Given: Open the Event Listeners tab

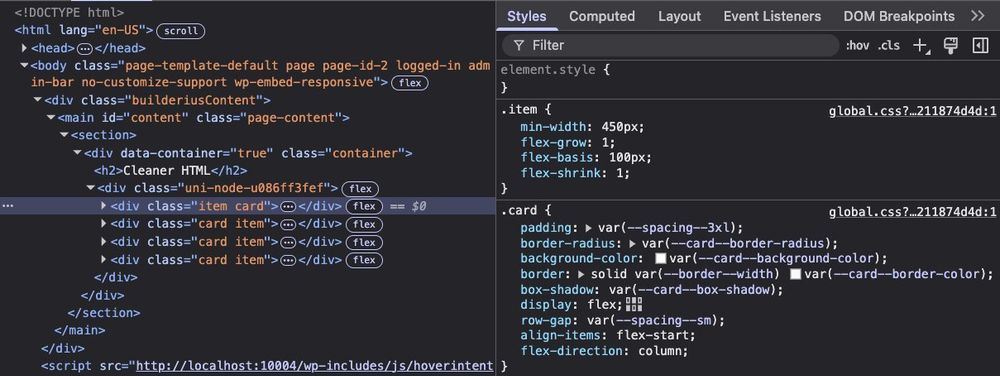Looking at the screenshot, I should tap(772, 16).
